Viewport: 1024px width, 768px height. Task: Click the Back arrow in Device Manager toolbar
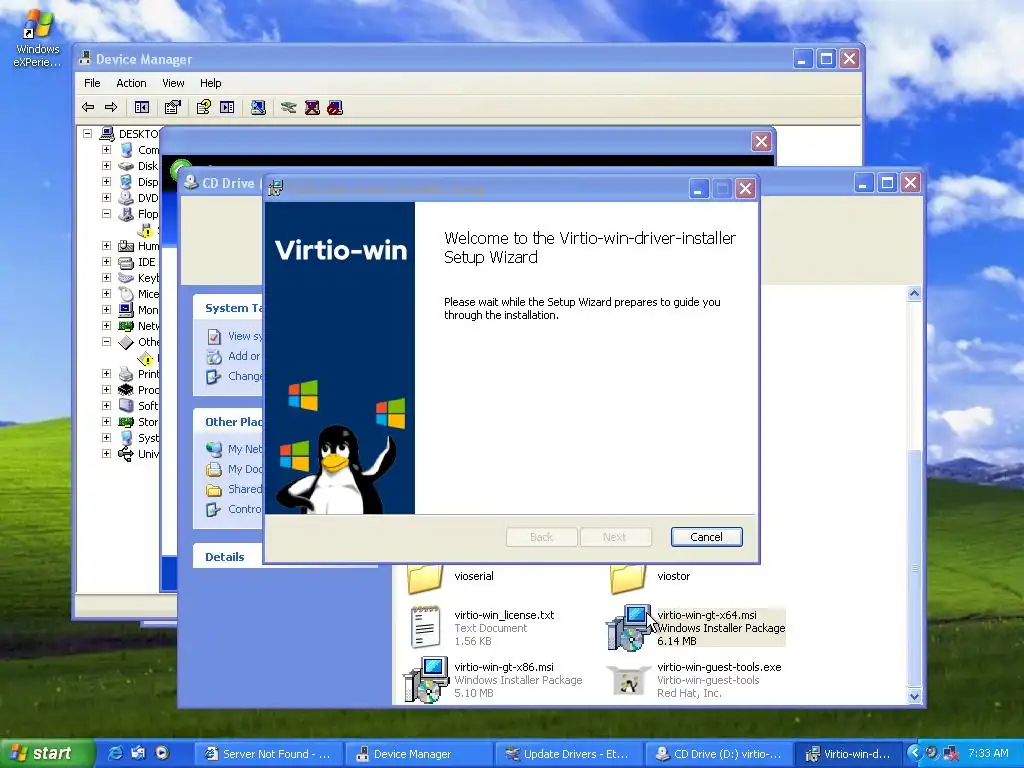tap(88, 107)
